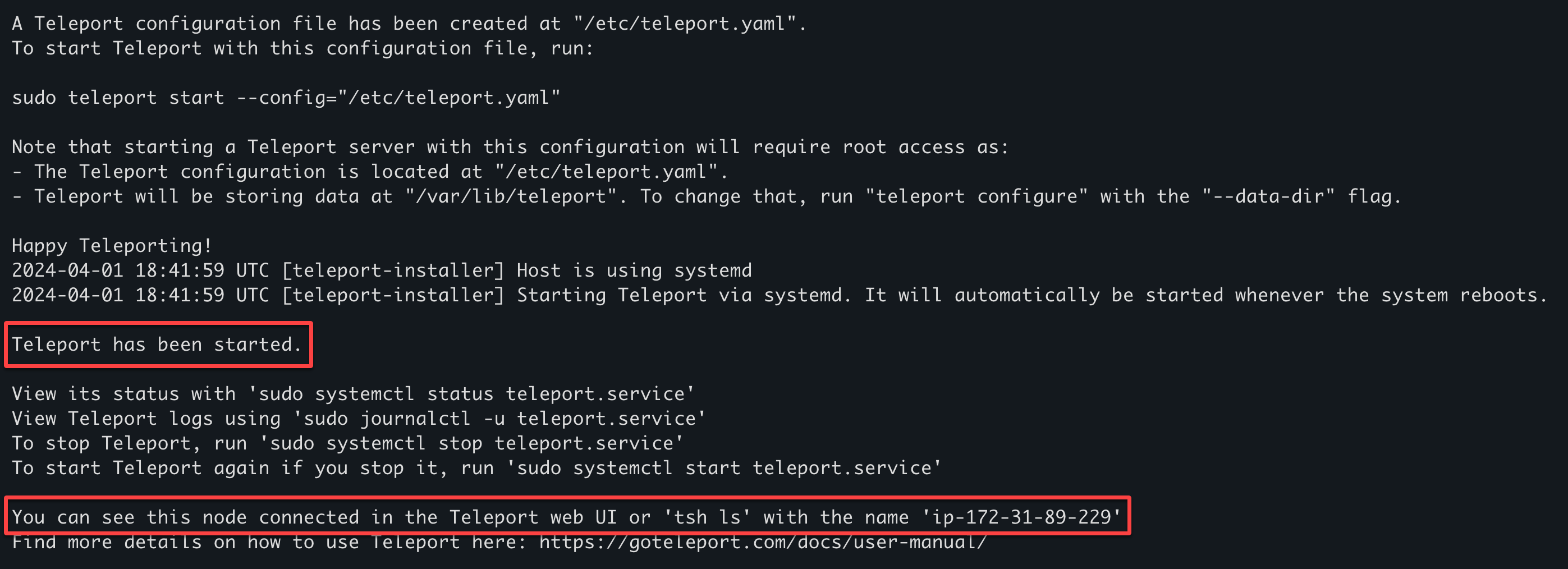Screen dimensions: 1568x569
Task: Click the highlighted 'Teleport has been started.' line
Action: click(157, 345)
